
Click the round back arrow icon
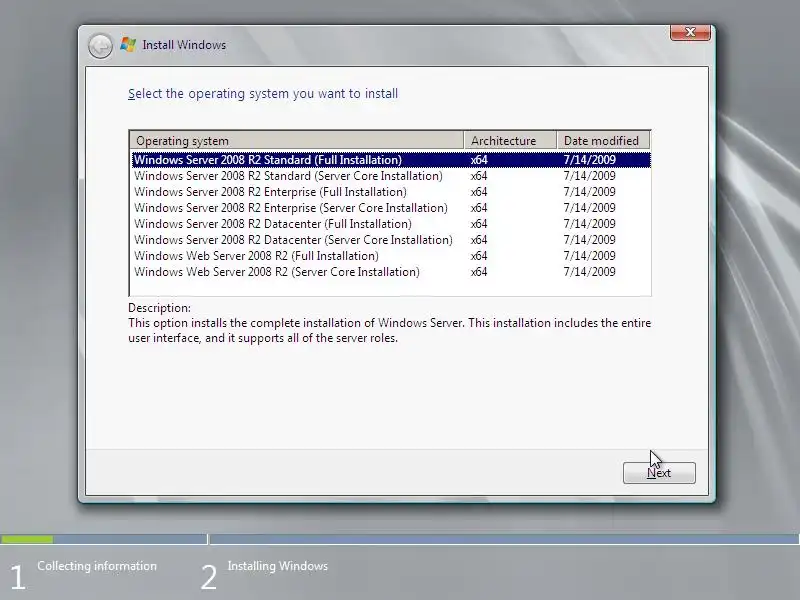[100, 46]
